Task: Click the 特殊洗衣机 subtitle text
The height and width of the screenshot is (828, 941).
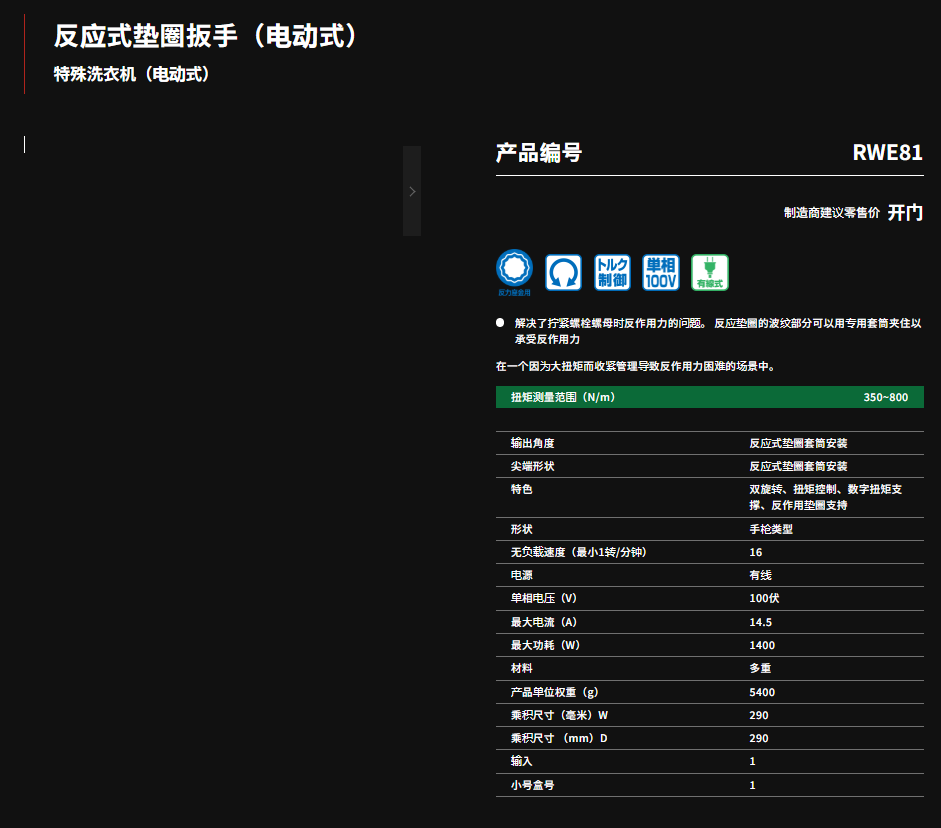Action: pos(132,75)
